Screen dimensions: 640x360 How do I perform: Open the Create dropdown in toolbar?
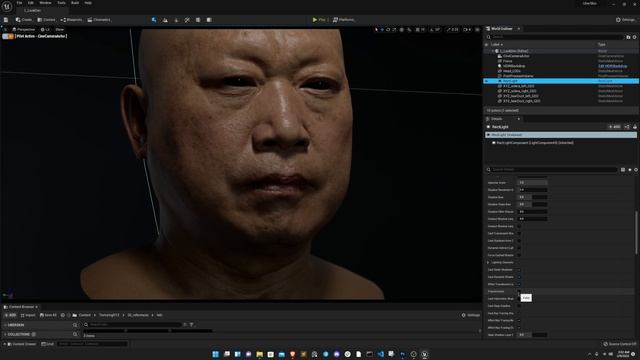tap(24, 20)
